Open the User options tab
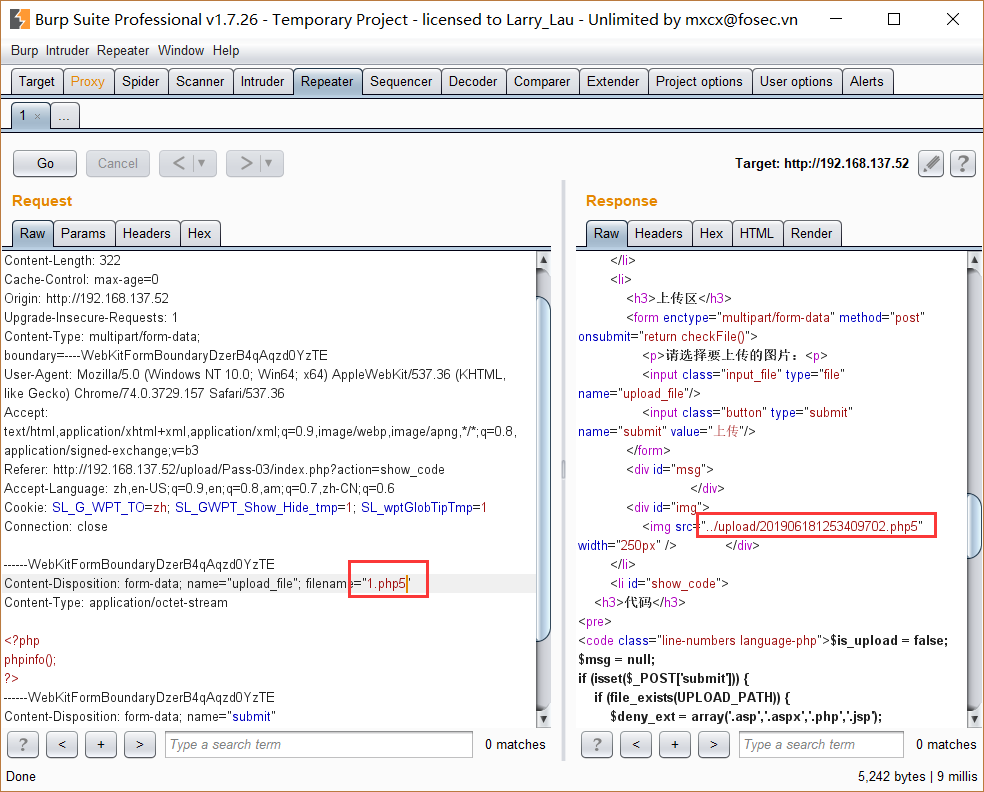Screen dimensions: 984x792 click(796, 82)
